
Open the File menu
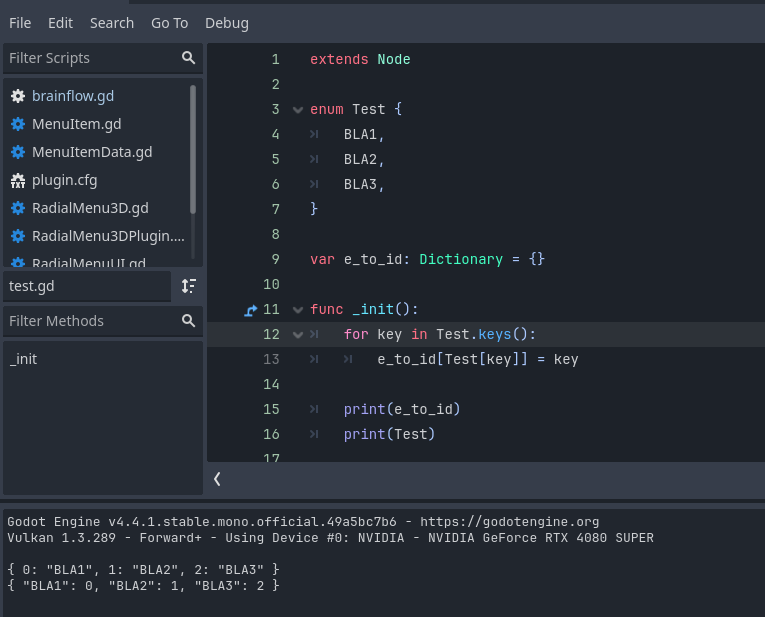[20, 22]
